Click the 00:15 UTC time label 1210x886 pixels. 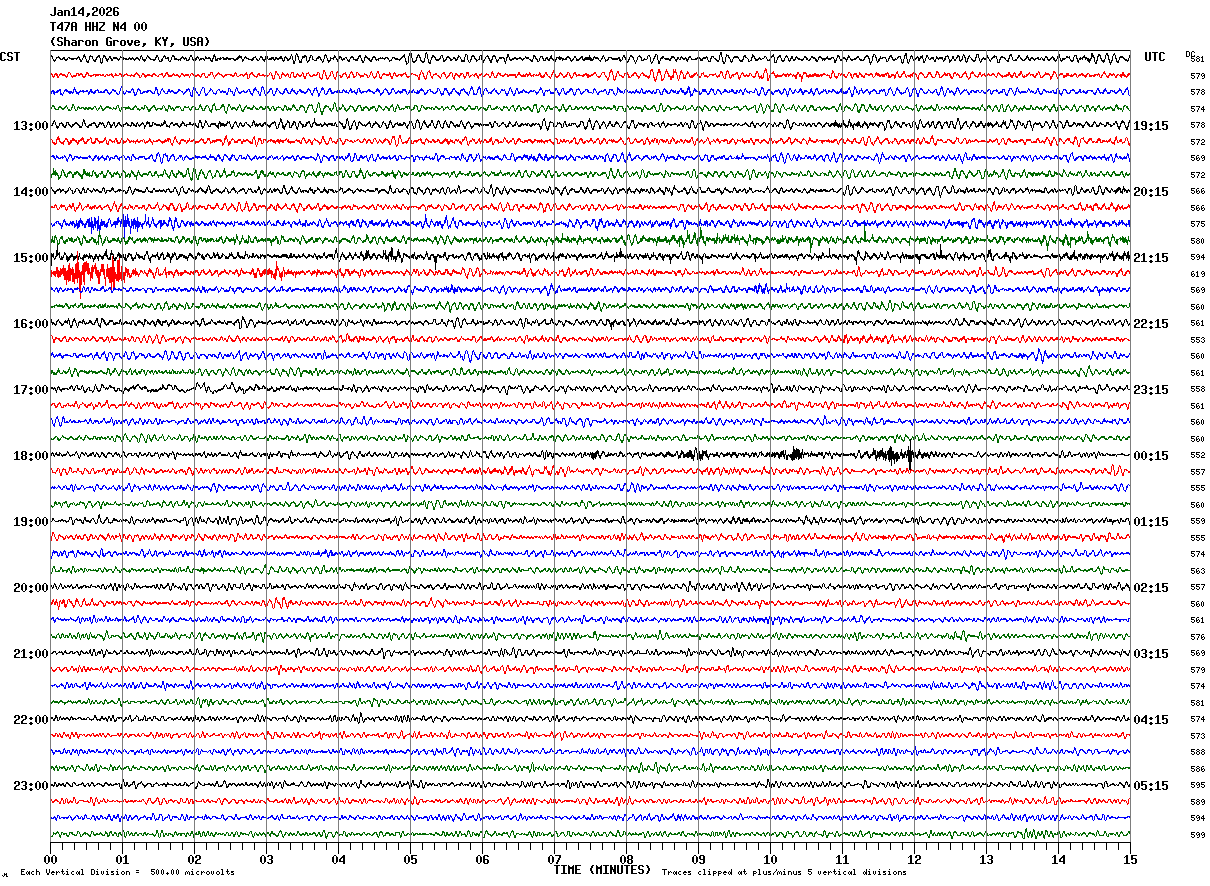click(1151, 456)
